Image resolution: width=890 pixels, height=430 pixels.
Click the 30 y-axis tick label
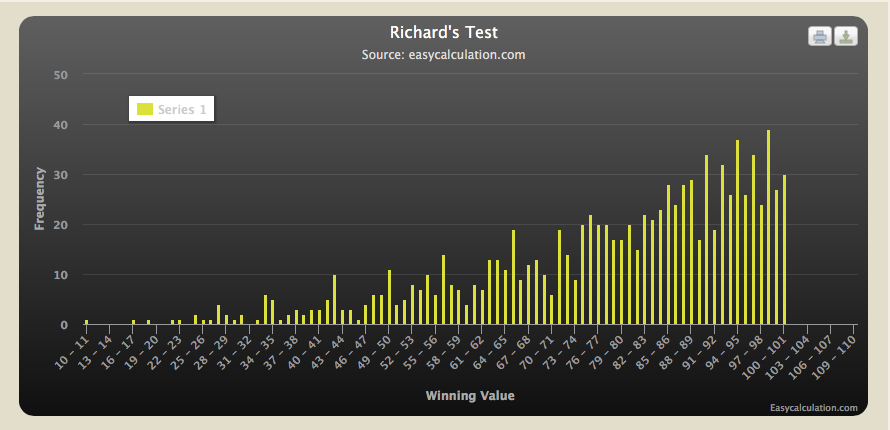[x=61, y=175]
